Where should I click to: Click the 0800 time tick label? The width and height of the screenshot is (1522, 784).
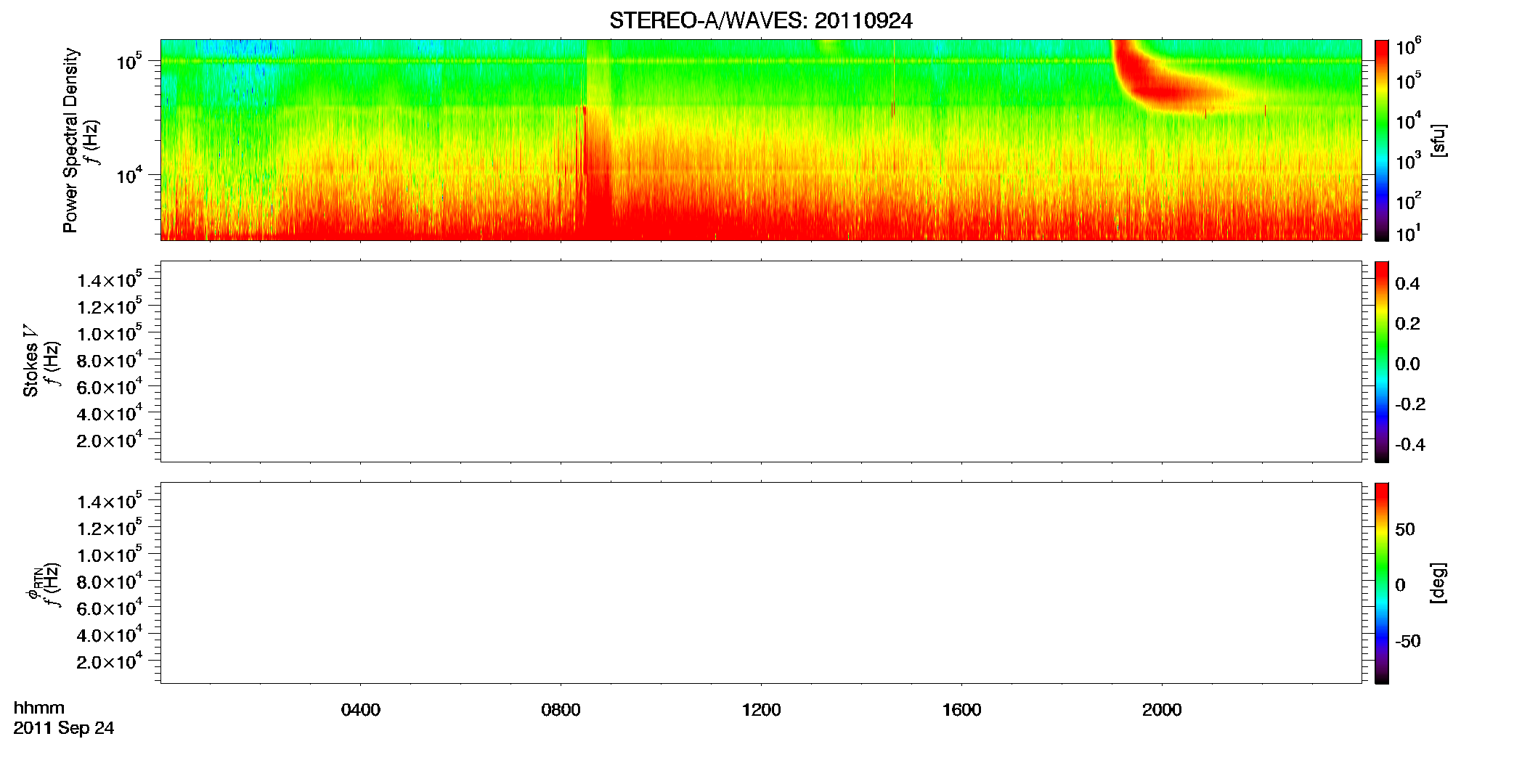[x=561, y=710]
